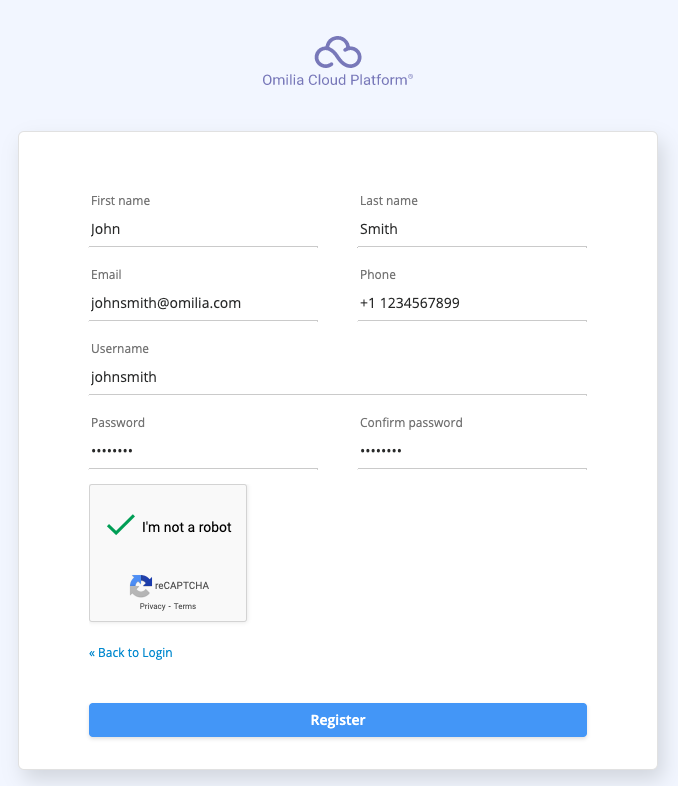
Task: Click the "Phone" field label
Action: pyautogui.click(x=378, y=275)
